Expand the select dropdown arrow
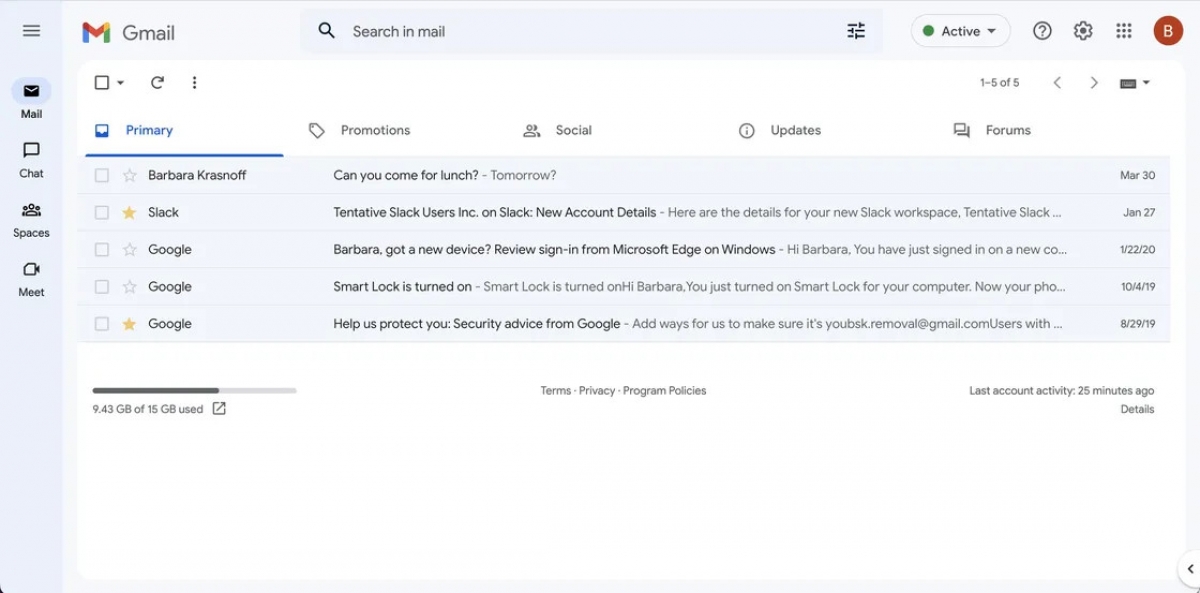The image size is (1200, 593). point(121,83)
